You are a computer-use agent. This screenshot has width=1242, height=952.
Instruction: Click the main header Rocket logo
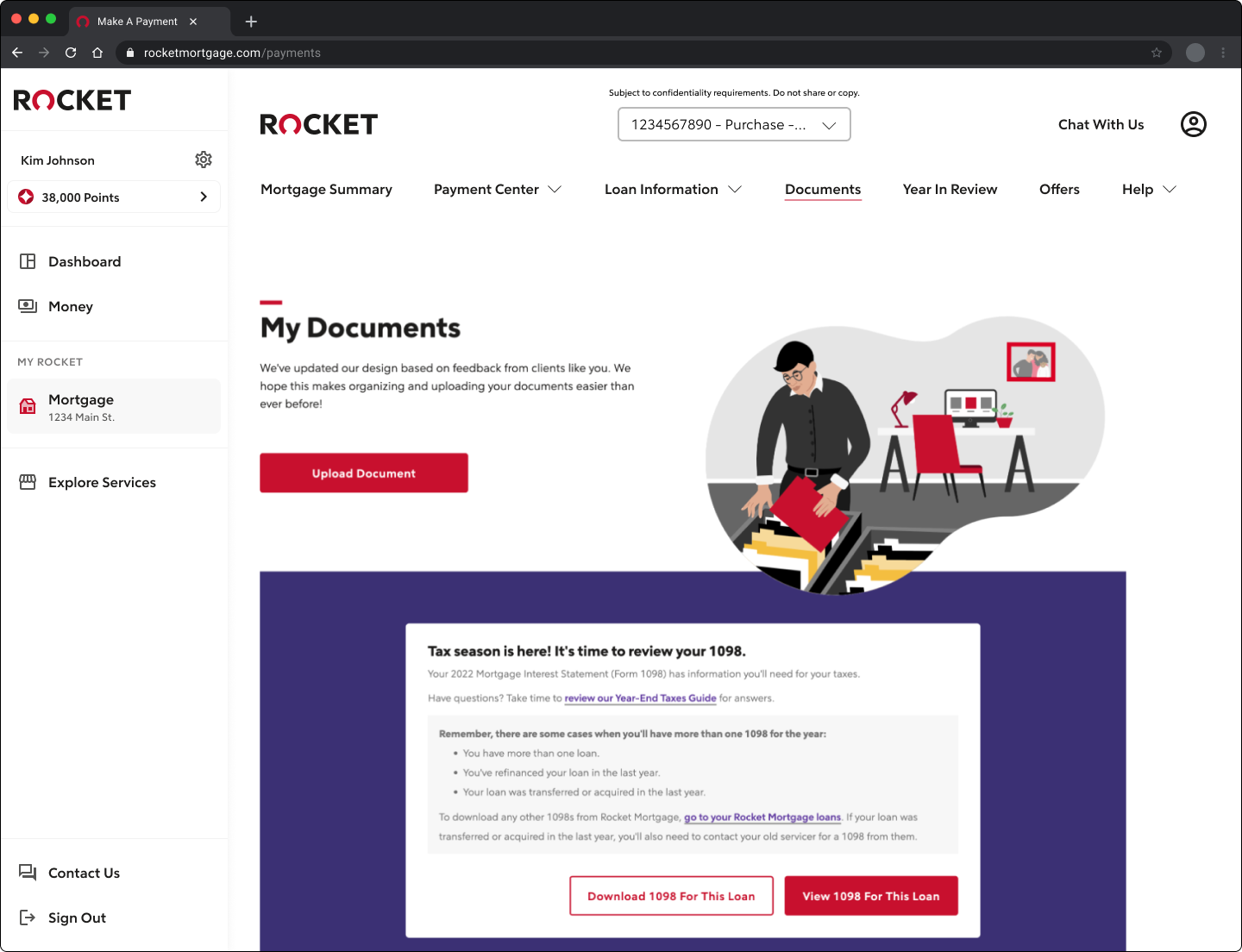pyautogui.click(x=319, y=124)
